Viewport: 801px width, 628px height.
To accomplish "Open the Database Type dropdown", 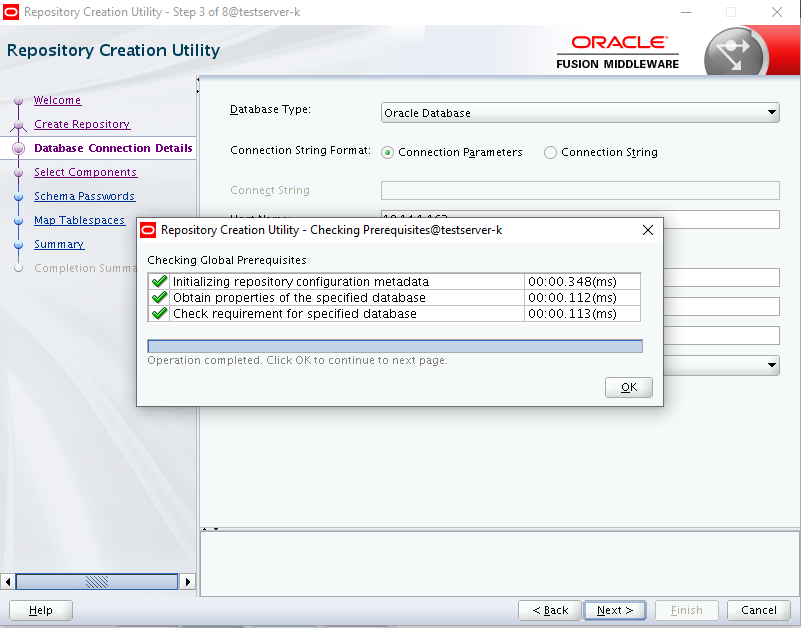I will (x=580, y=113).
